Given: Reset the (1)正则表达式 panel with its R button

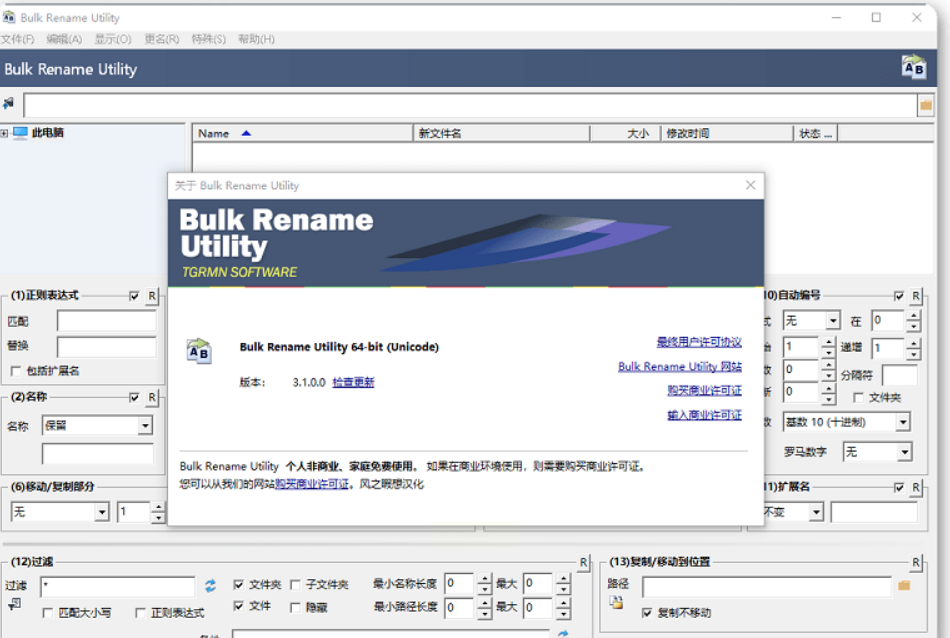Looking at the screenshot, I should point(151,296).
